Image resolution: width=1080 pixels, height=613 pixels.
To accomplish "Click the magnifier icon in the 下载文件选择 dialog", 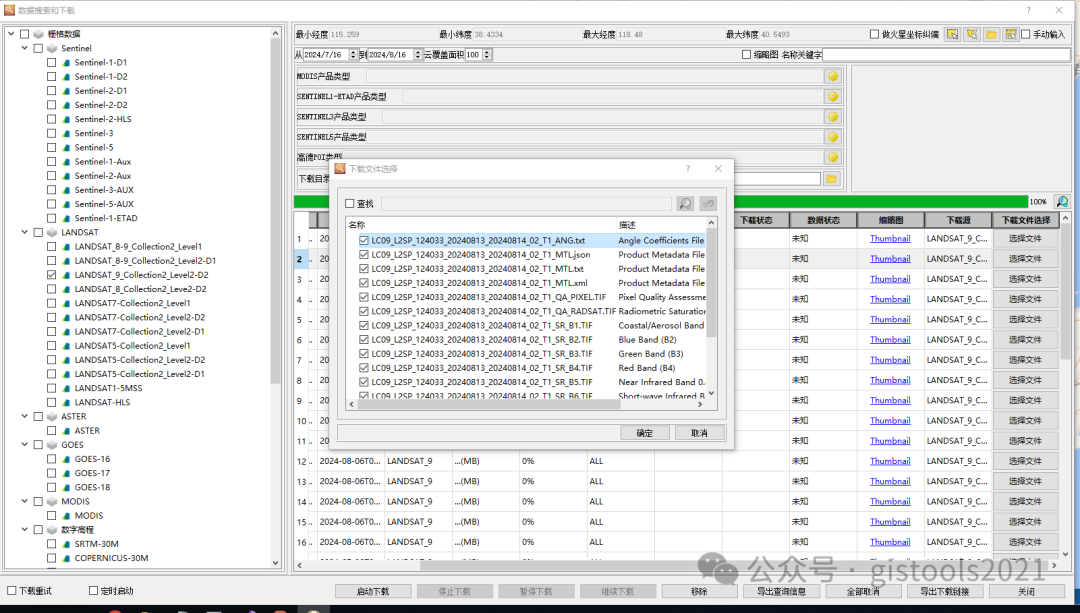I will pyautogui.click(x=685, y=203).
